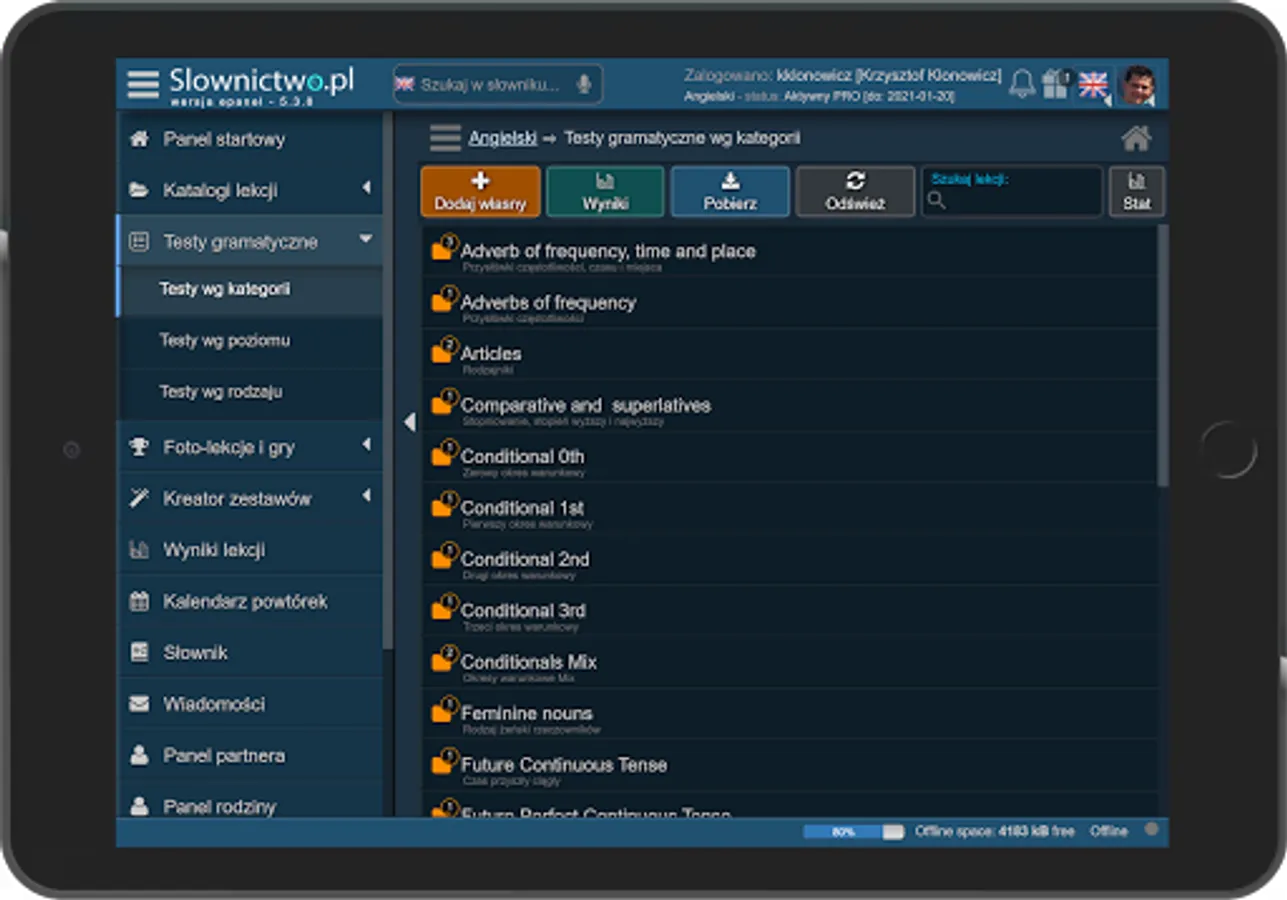Collapse the Testy gramatyczne section arrow

[366, 240]
